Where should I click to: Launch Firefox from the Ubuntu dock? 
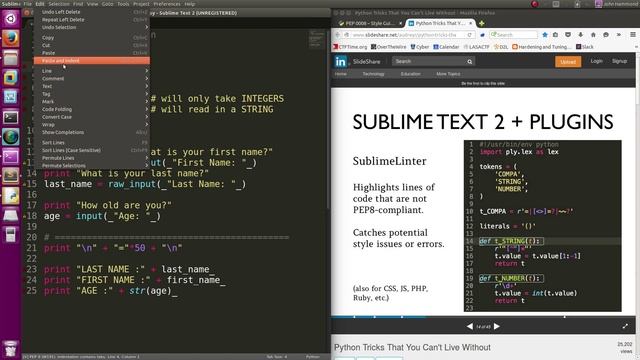[x=11, y=38]
